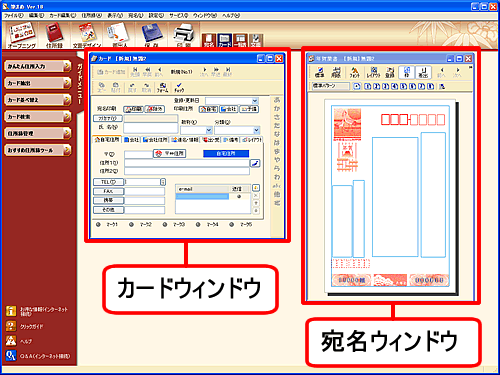The image size is (500, 375).
Task: Expand カード並べ替え guide menu item
Action: 38,100
